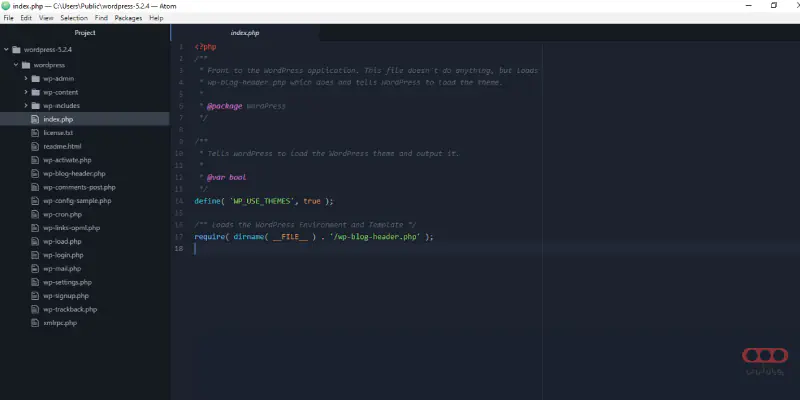Image resolution: width=800 pixels, height=400 pixels.
Task: Click the wp-activate.php file icon
Action: [x=35, y=160]
